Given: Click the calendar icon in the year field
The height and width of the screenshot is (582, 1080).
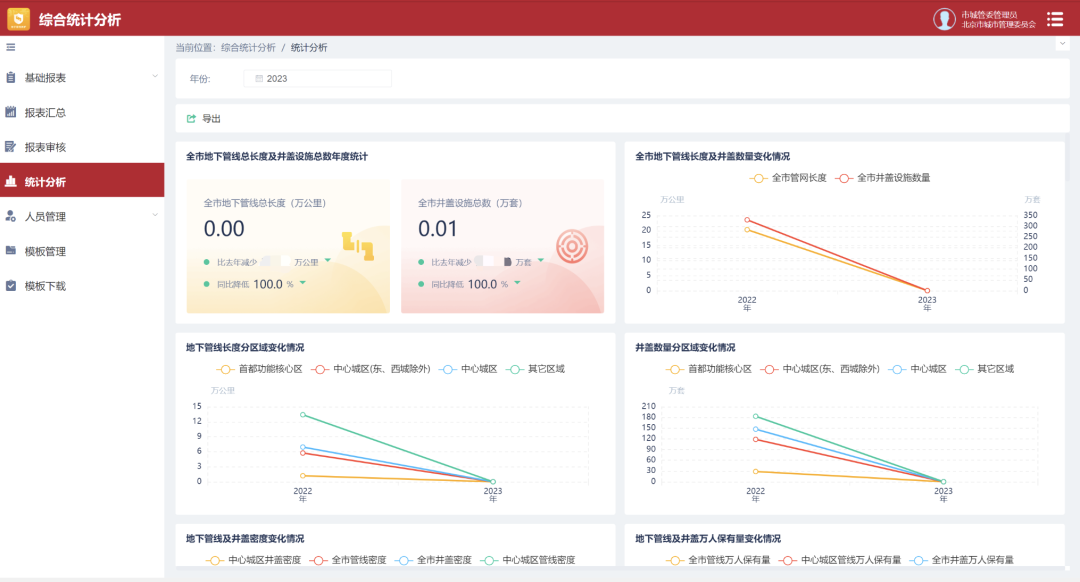Looking at the screenshot, I should point(259,78).
